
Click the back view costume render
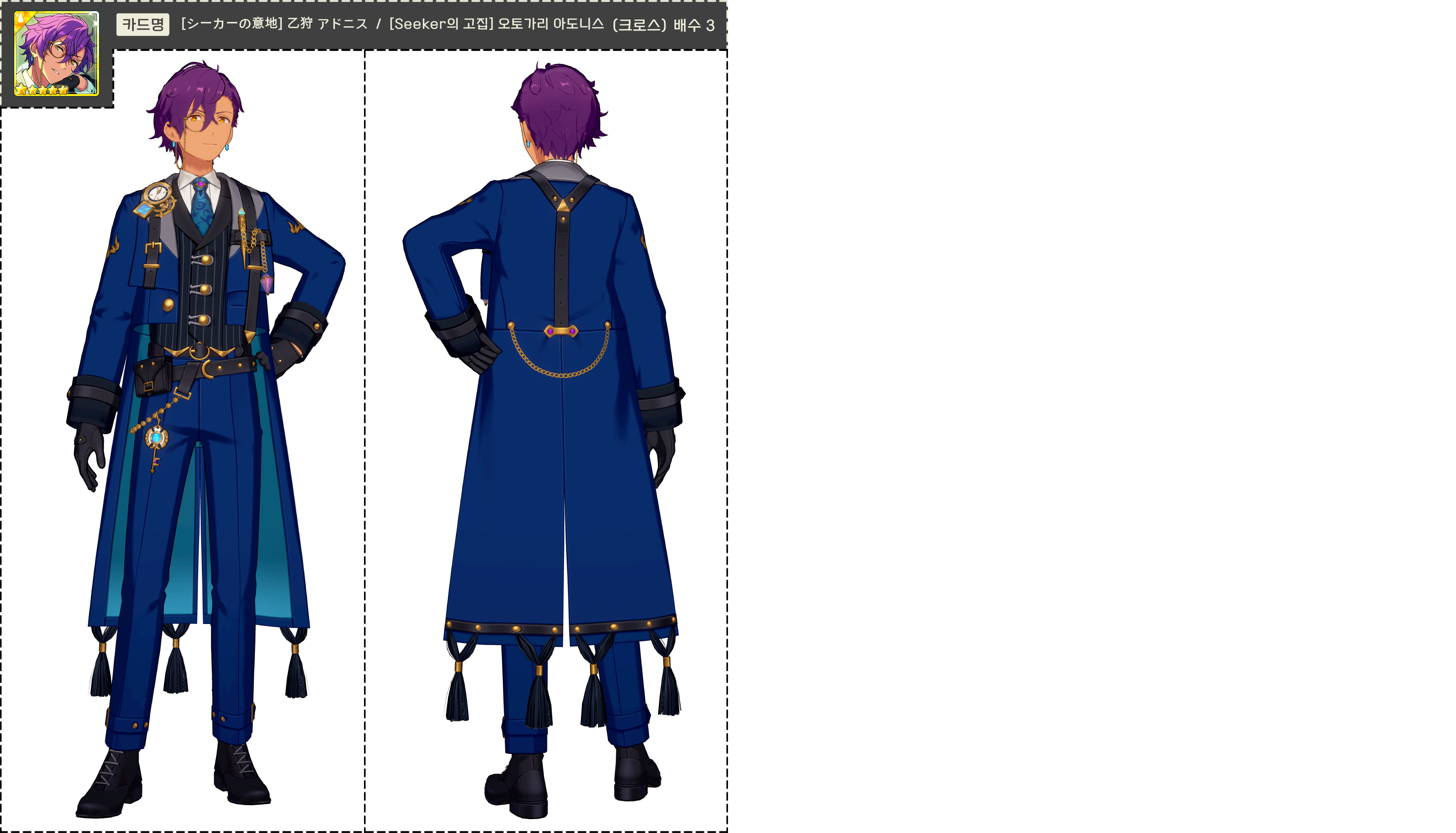[x=544, y=439]
